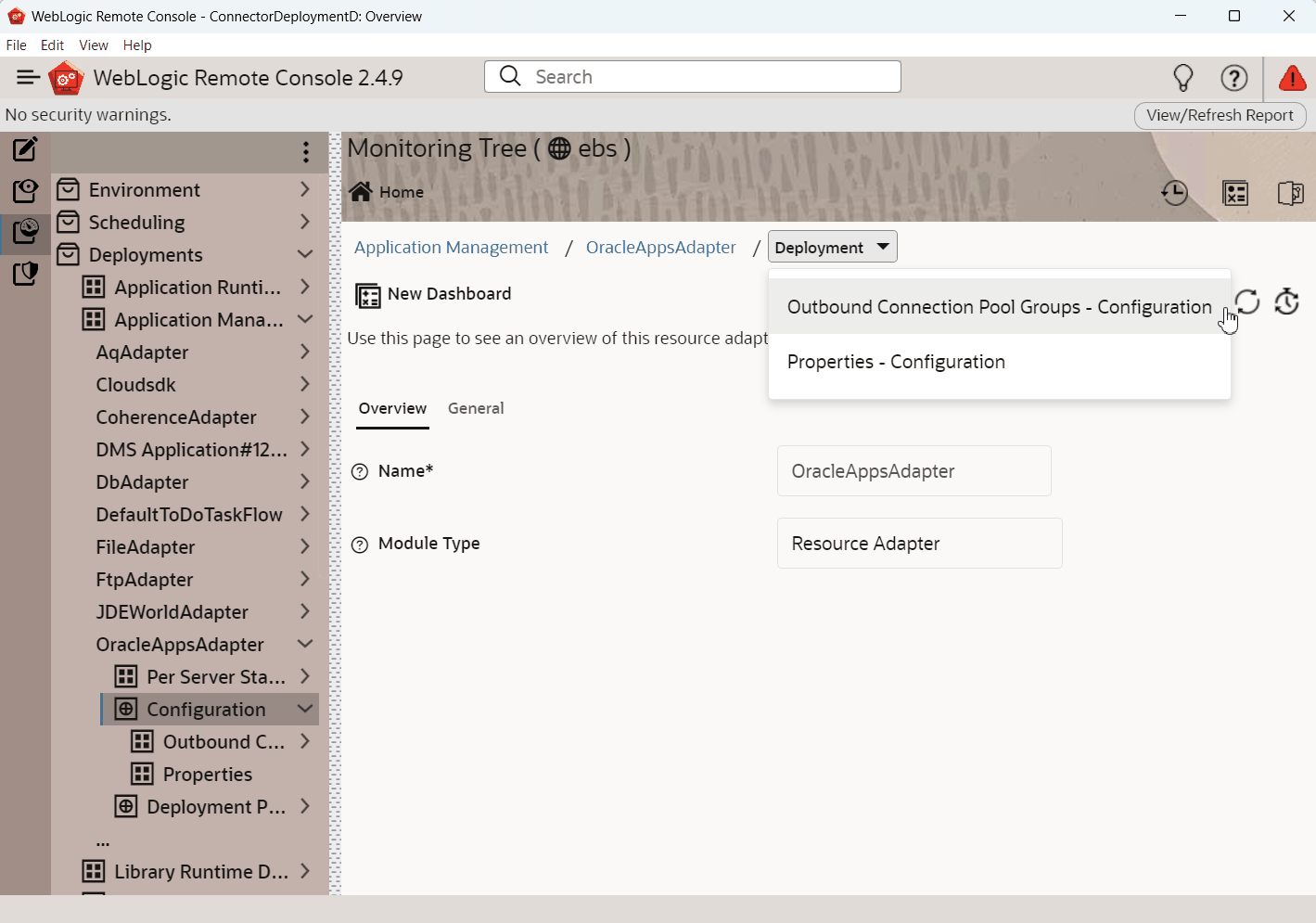Select the DMS Application#12... tree item
Viewport: 1316px width, 923px height.
tap(192, 449)
